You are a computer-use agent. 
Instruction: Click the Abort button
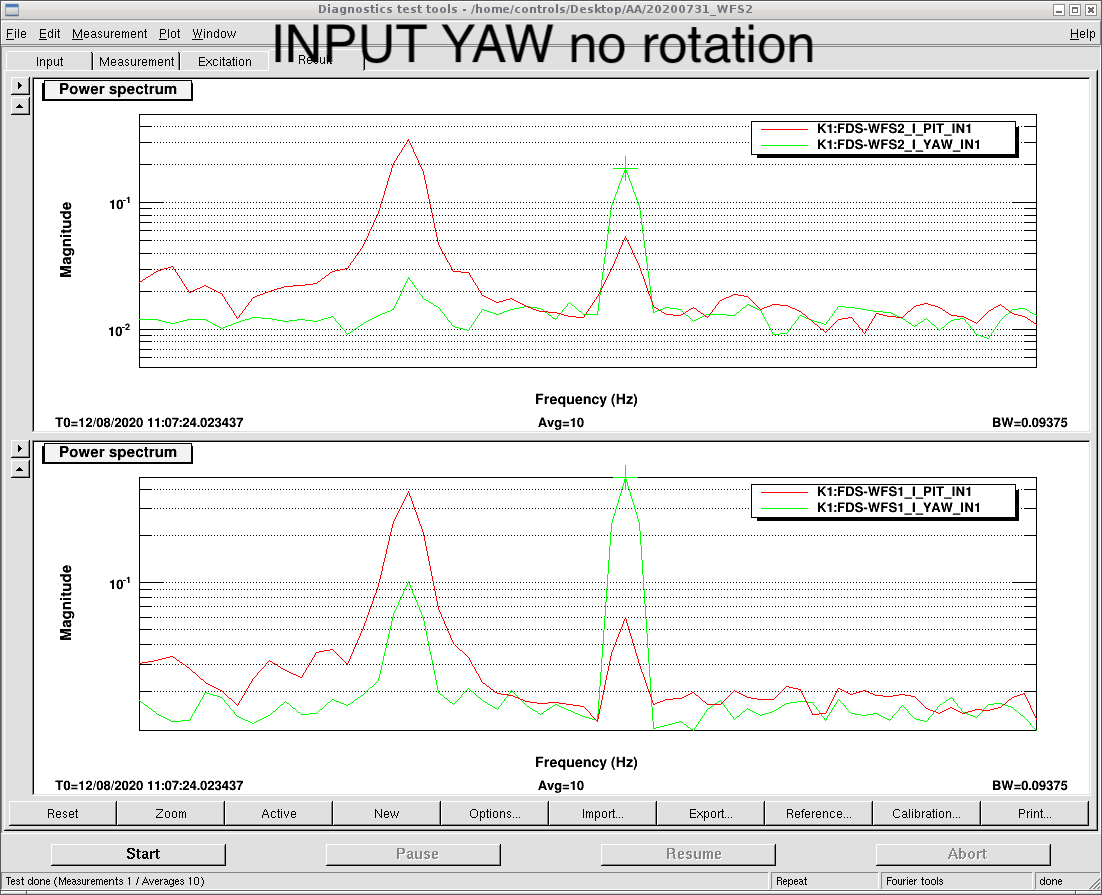tap(963, 854)
